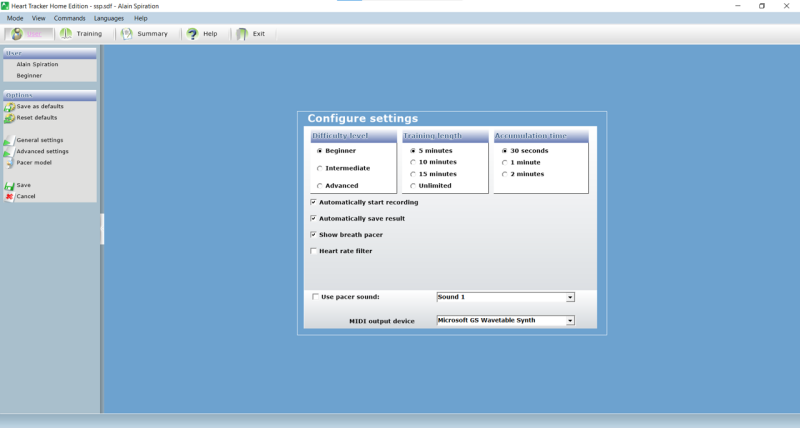Click the Save option label

click(x=23, y=185)
